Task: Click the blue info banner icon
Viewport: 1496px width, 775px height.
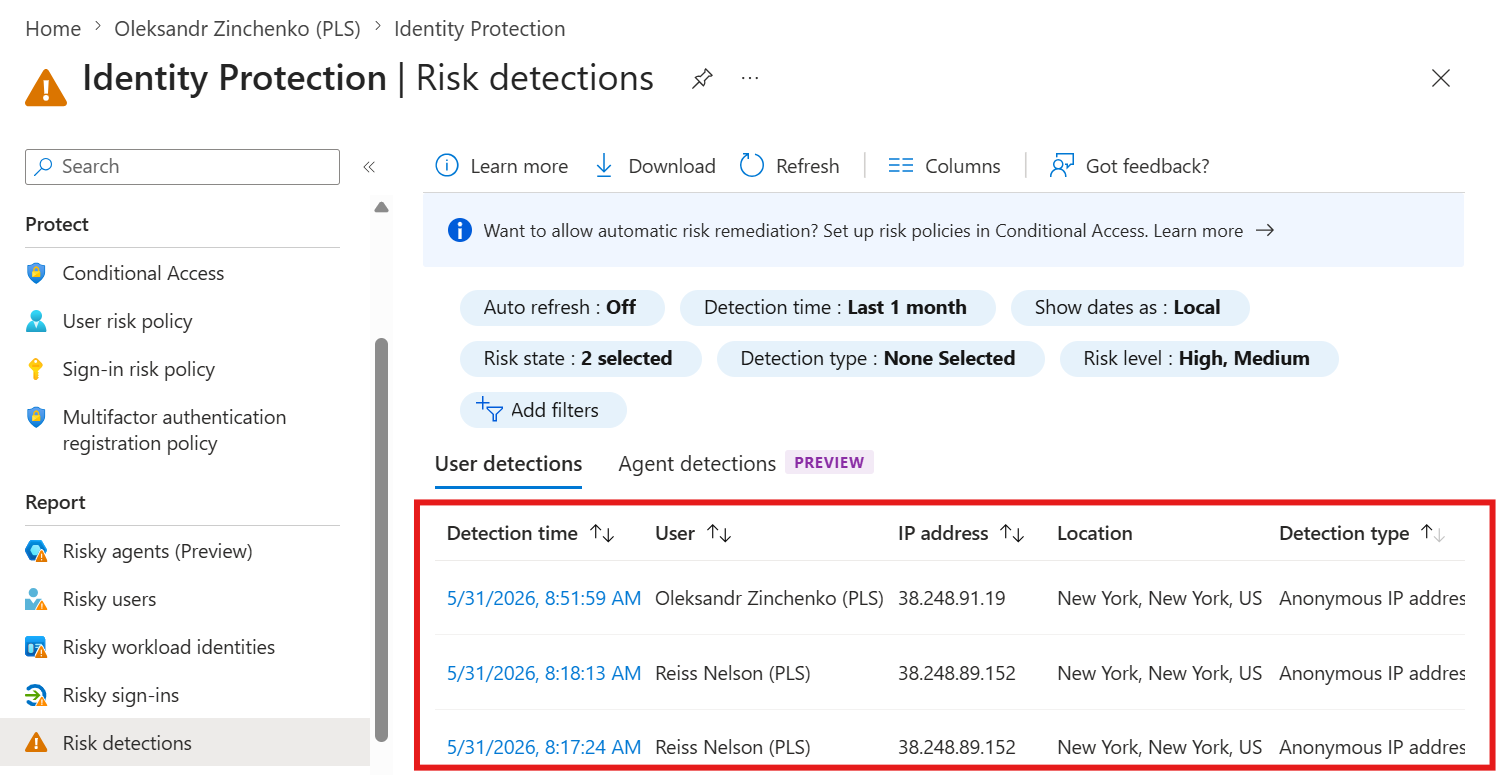Action: point(460,231)
